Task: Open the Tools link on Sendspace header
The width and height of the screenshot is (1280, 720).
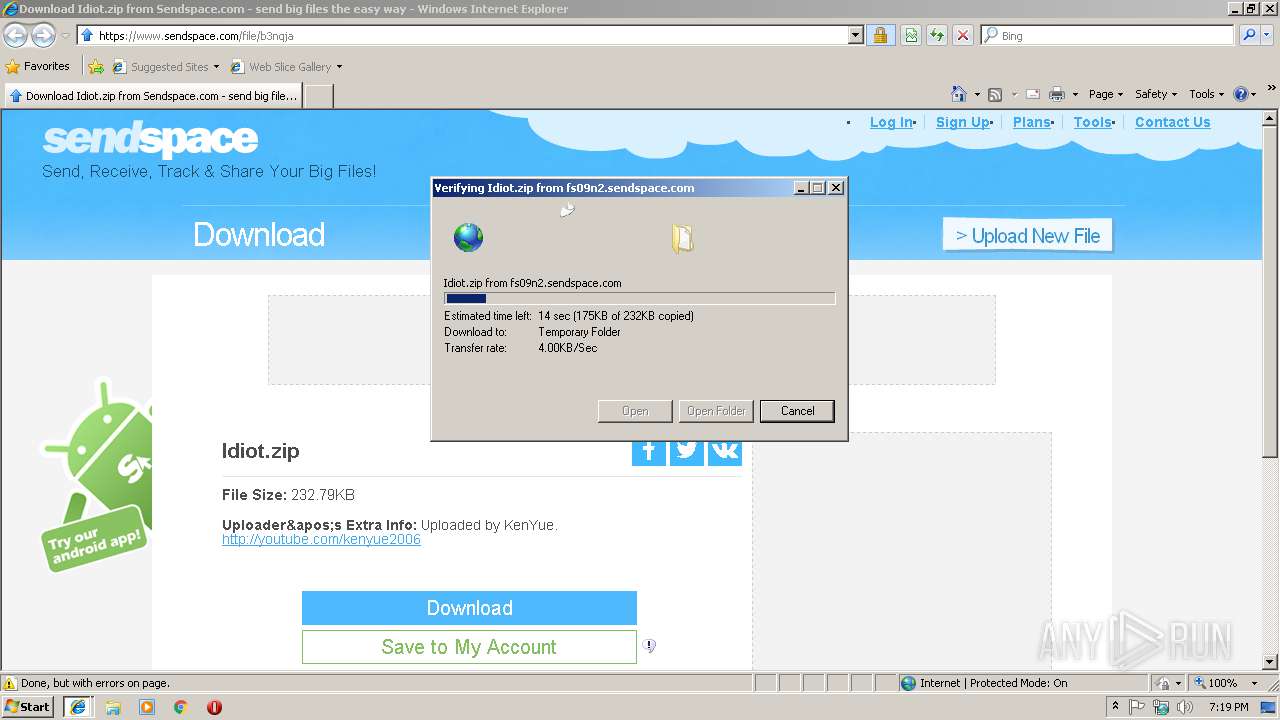Action: click(1092, 122)
